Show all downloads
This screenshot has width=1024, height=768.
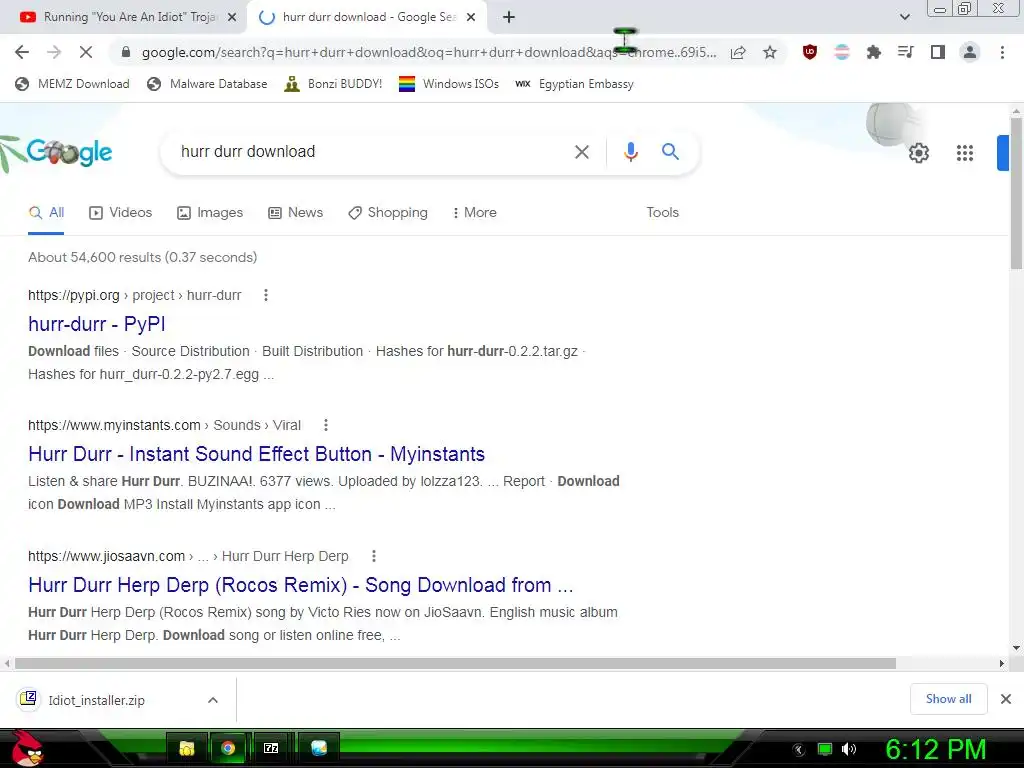(948, 699)
